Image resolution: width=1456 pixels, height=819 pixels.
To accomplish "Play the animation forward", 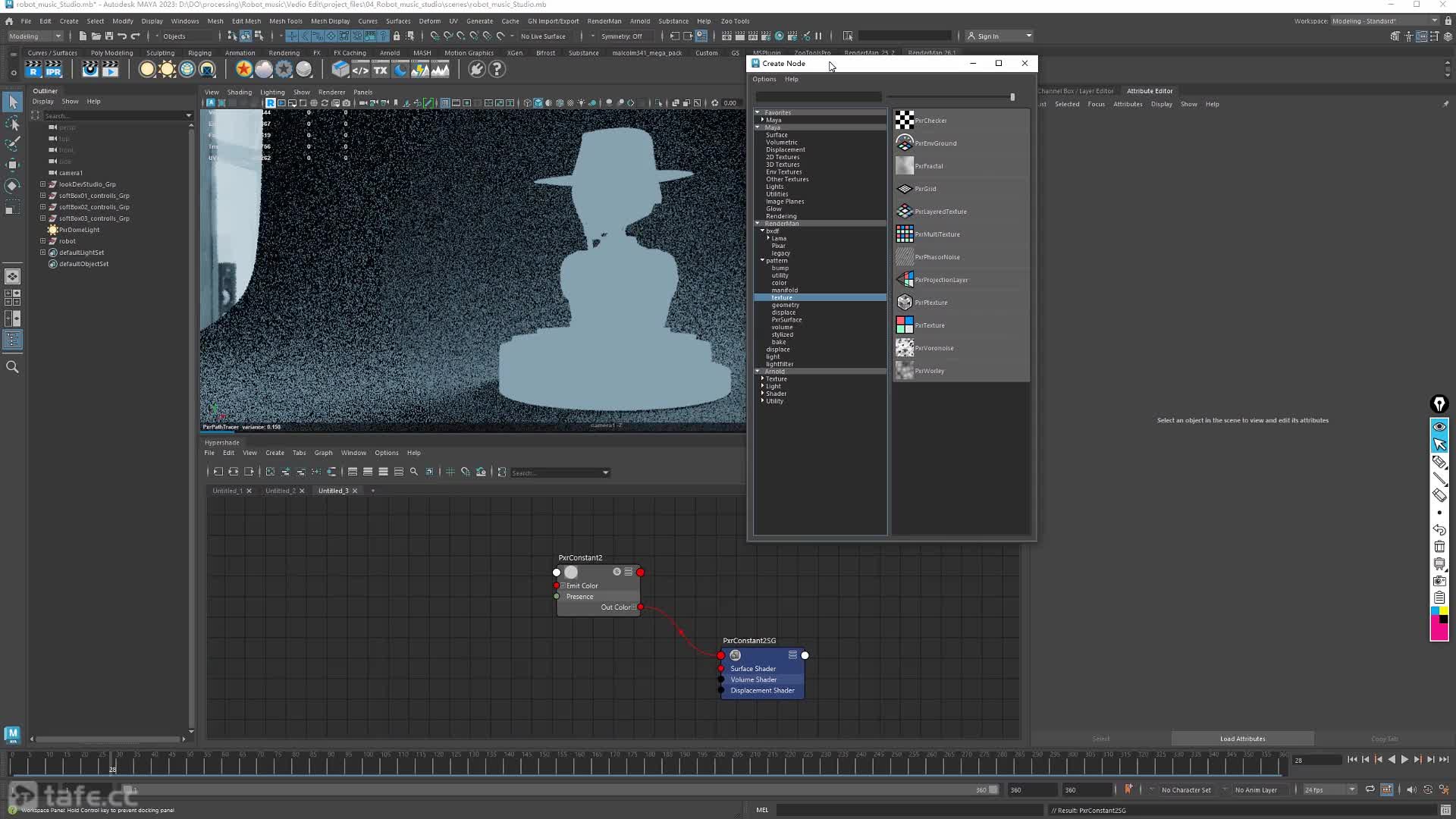I will pyautogui.click(x=1404, y=759).
